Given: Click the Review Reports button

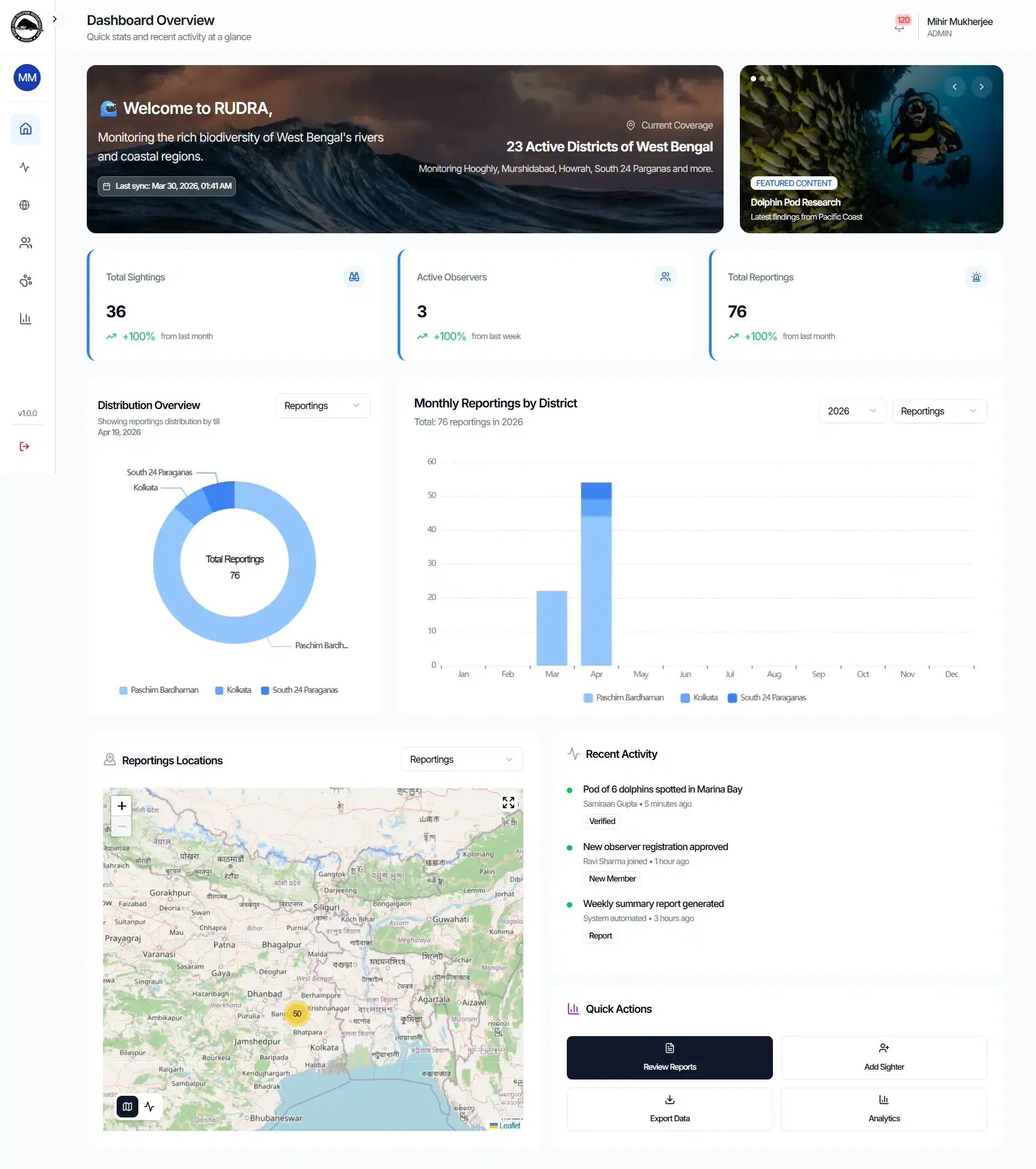Looking at the screenshot, I should coord(669,1057).
